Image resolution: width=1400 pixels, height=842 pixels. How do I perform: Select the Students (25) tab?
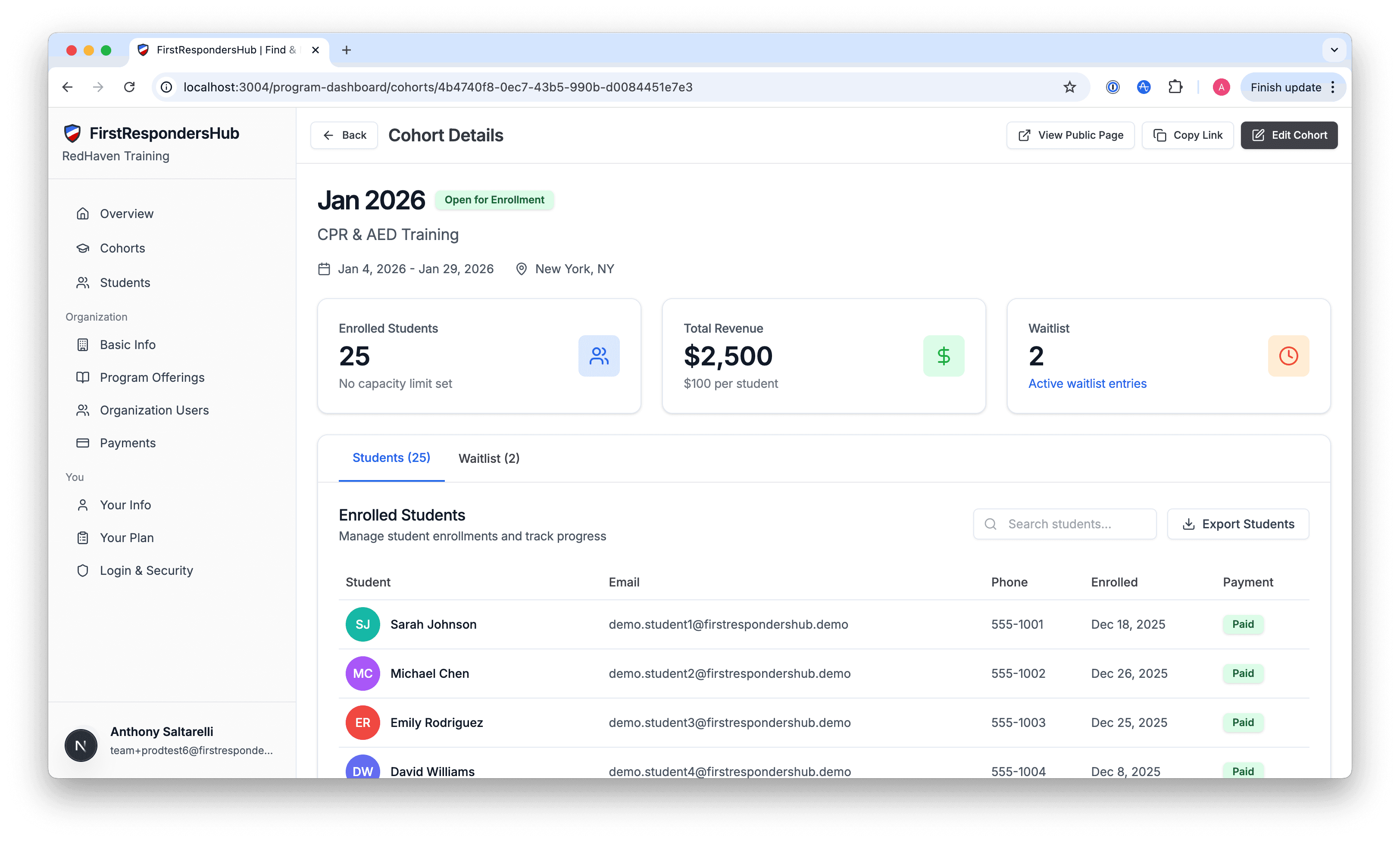tap(391, 457)
